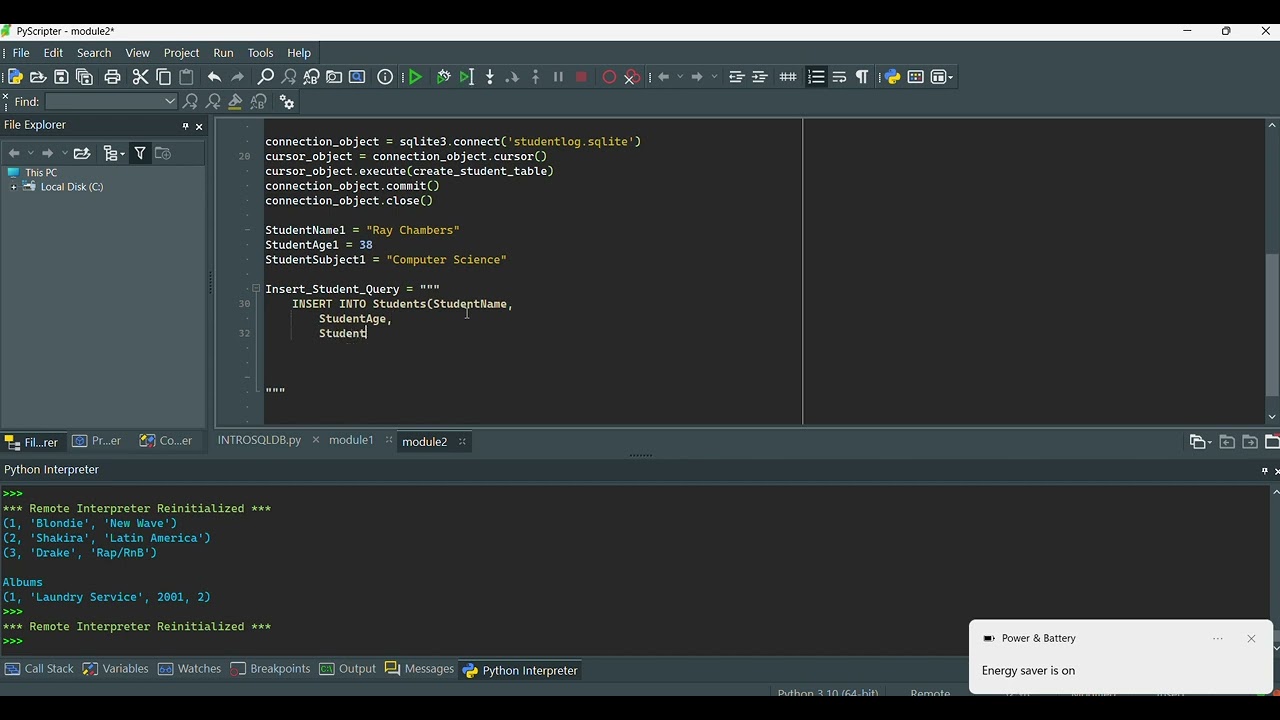
Task: Copy selection using the toolbar Copy icon
Action: pos(163,77)
